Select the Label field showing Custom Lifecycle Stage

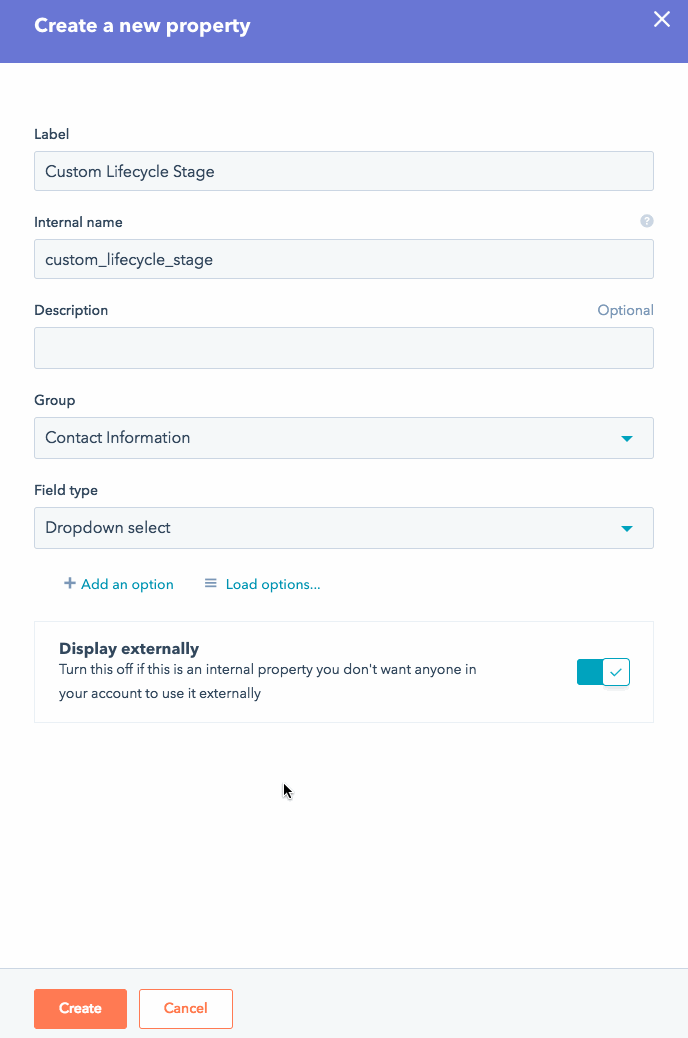click(344, 170)
